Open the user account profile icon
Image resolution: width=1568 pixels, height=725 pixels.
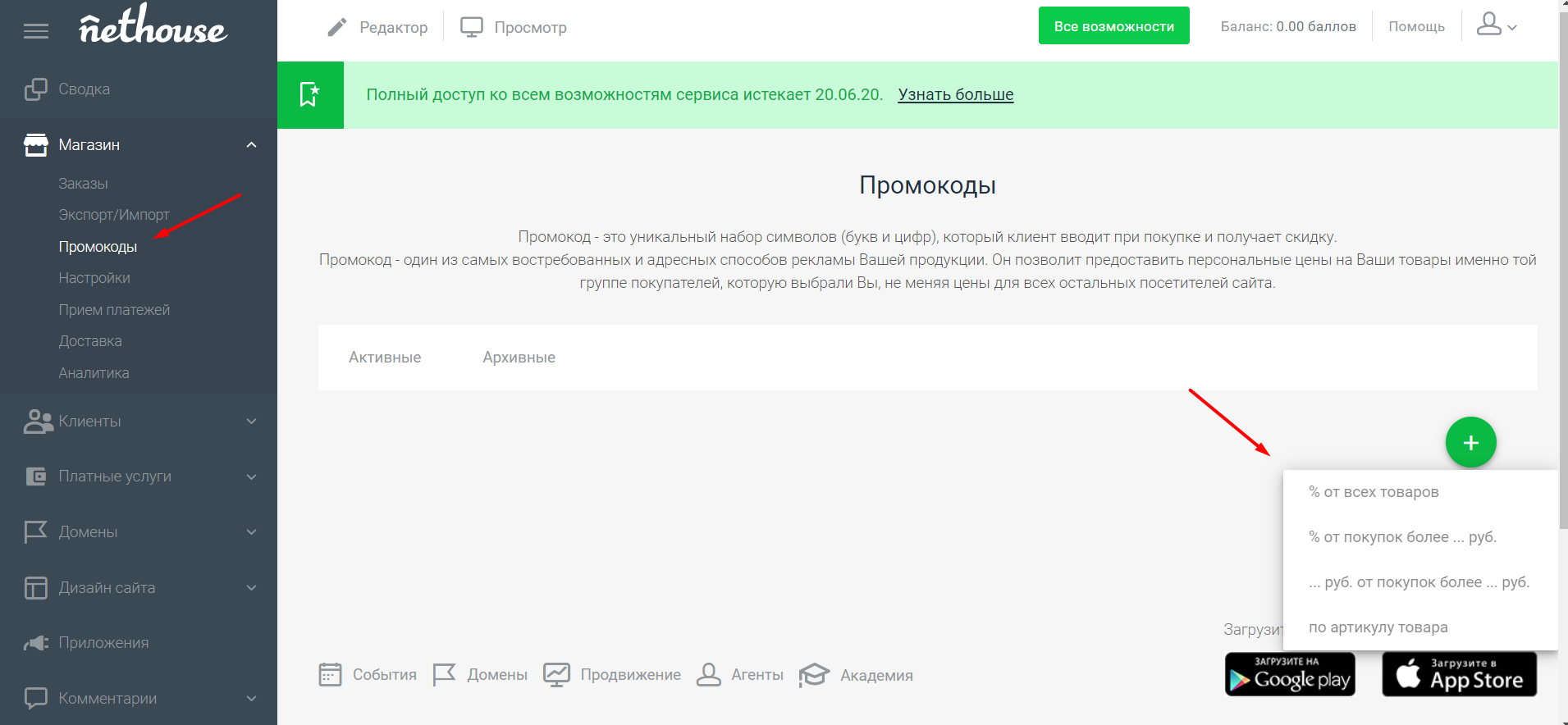click(1489, 25)
